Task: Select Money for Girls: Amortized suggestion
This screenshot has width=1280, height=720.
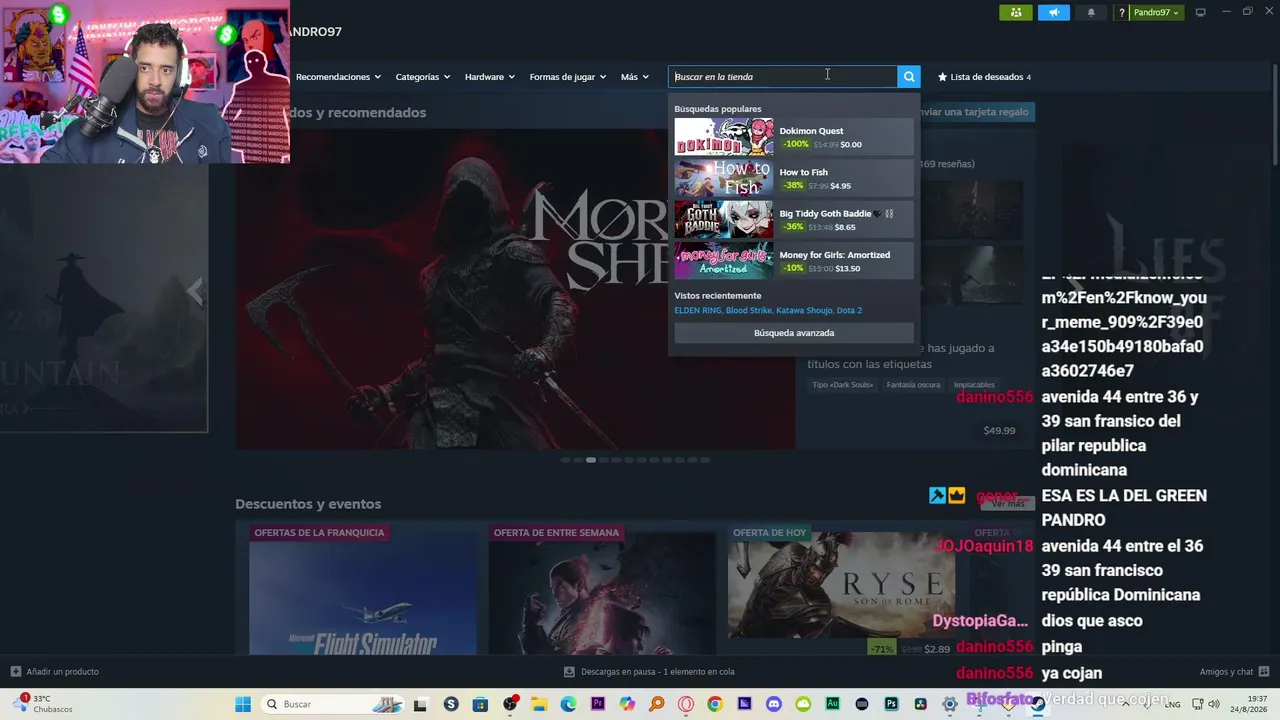Action: coord(794,261)
